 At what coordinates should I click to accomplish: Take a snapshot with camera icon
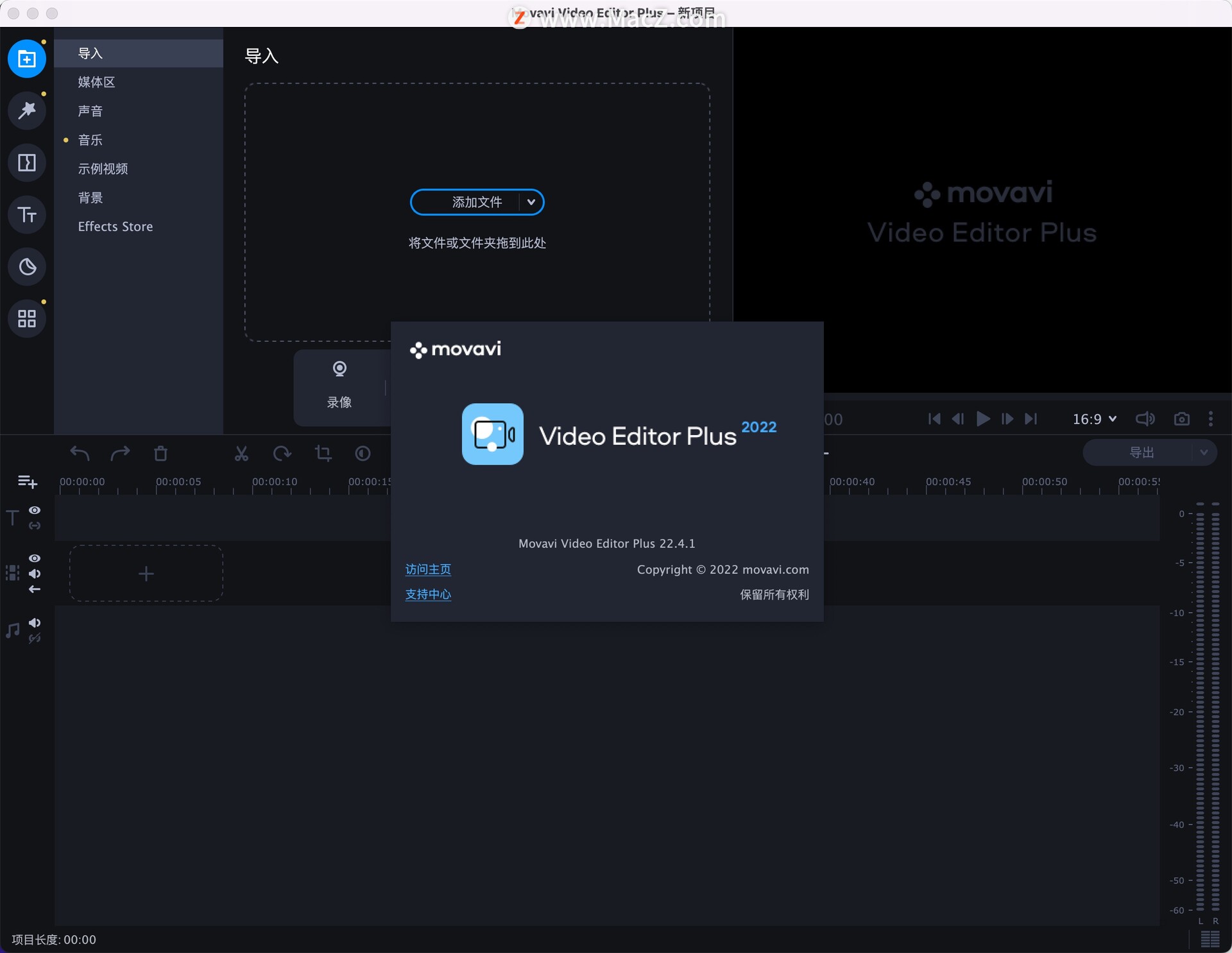[x=1181, y=419]
